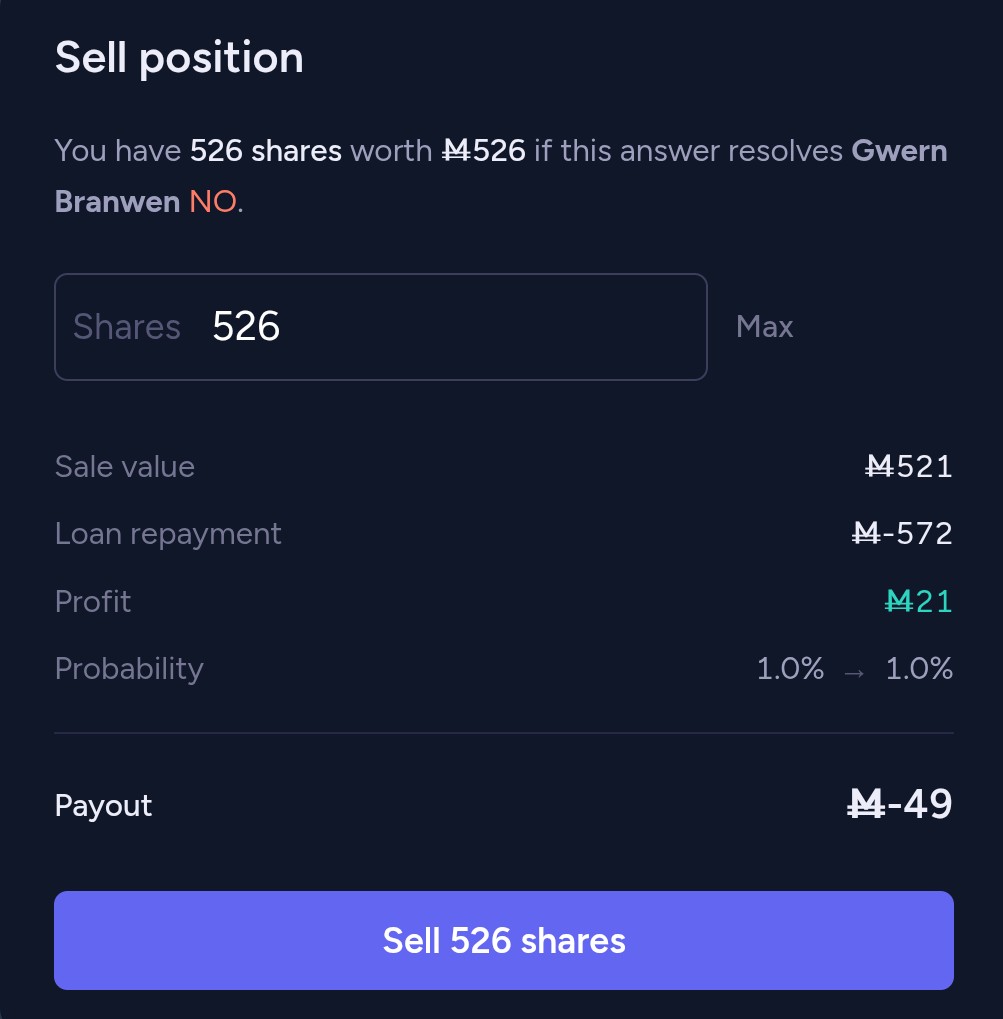Click the Sale value label
The width and height of the screenshot is (1003, 1019).
pyautogui.click(x=125, y=467)
